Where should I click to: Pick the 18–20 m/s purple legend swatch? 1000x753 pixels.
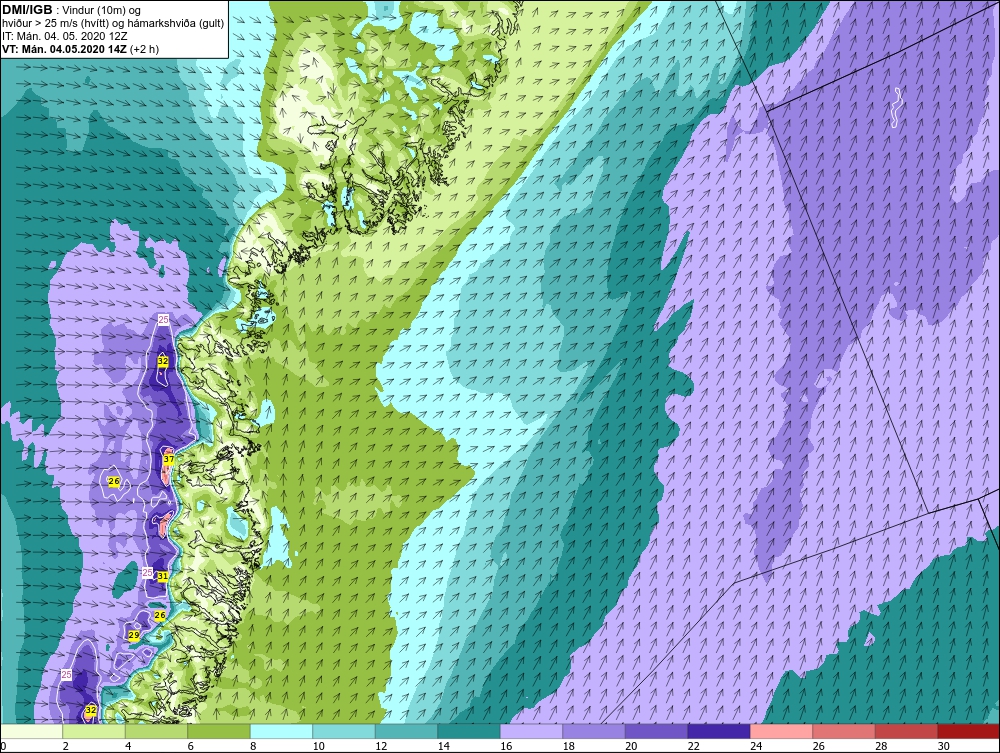[594, 731]
